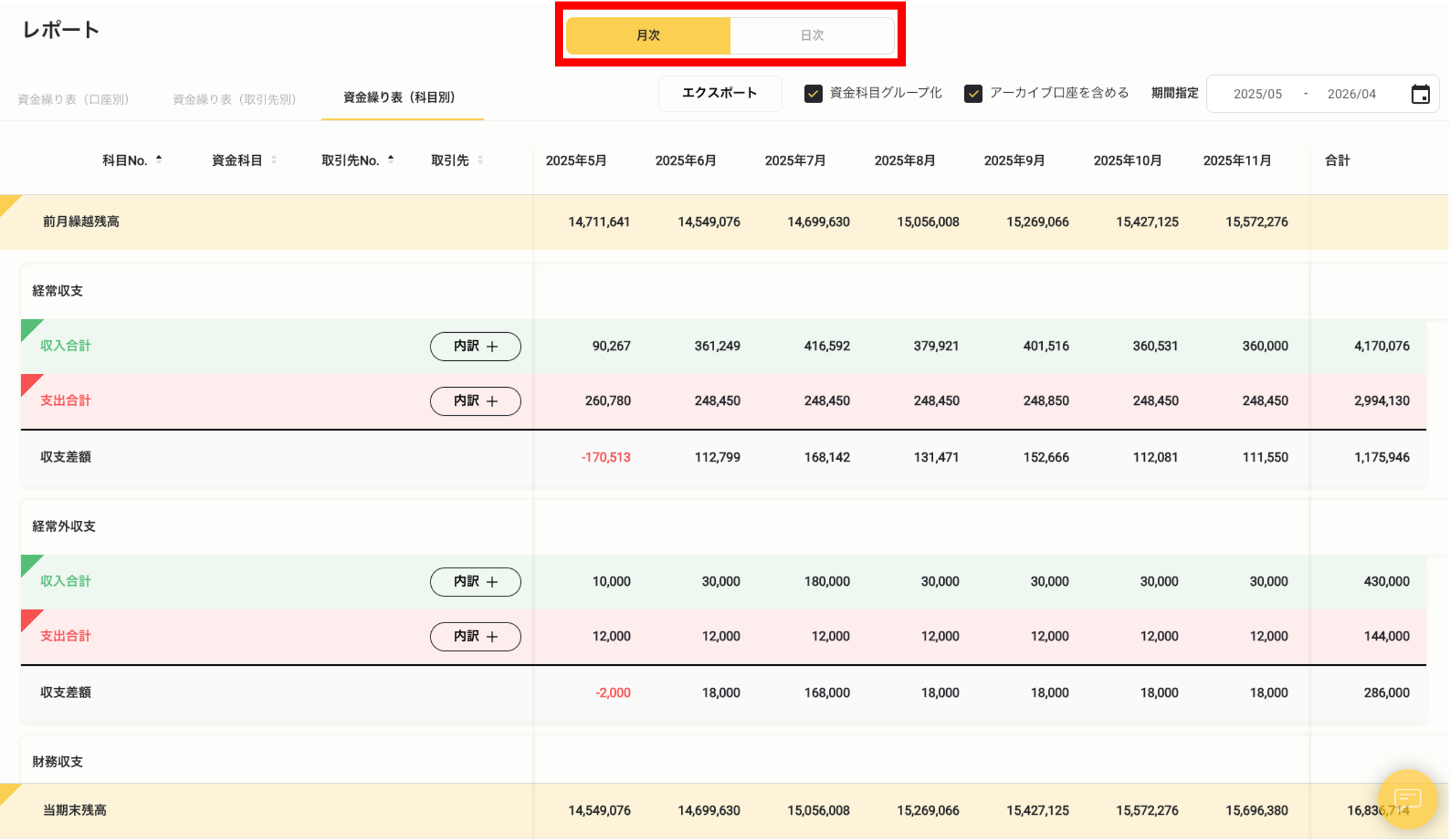Viewport: 1450px width, 840px height.
Task: Click the エクスポート button
Action: coord(719,93)
